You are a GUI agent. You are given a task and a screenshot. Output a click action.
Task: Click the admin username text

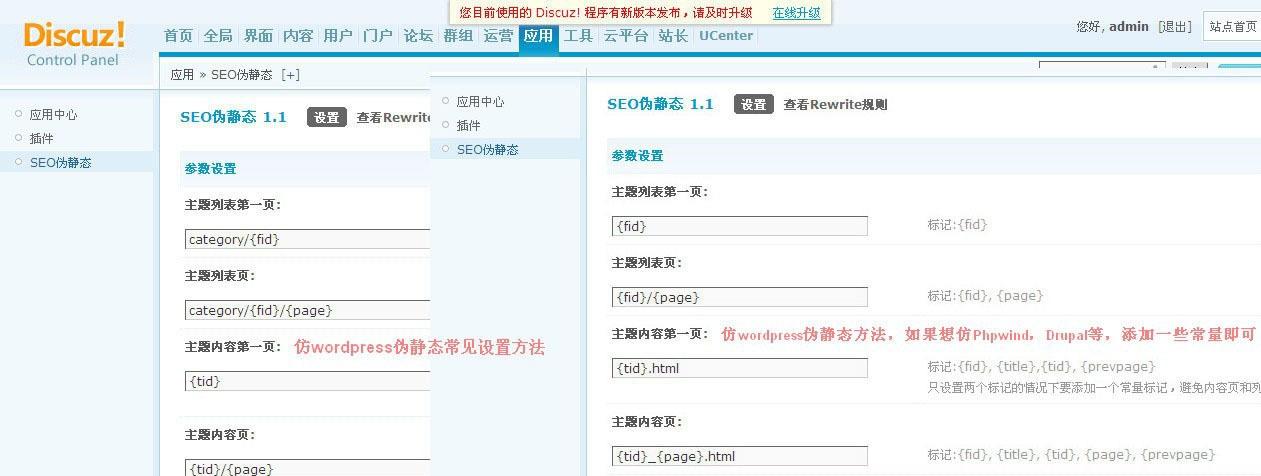point(1130,27)
